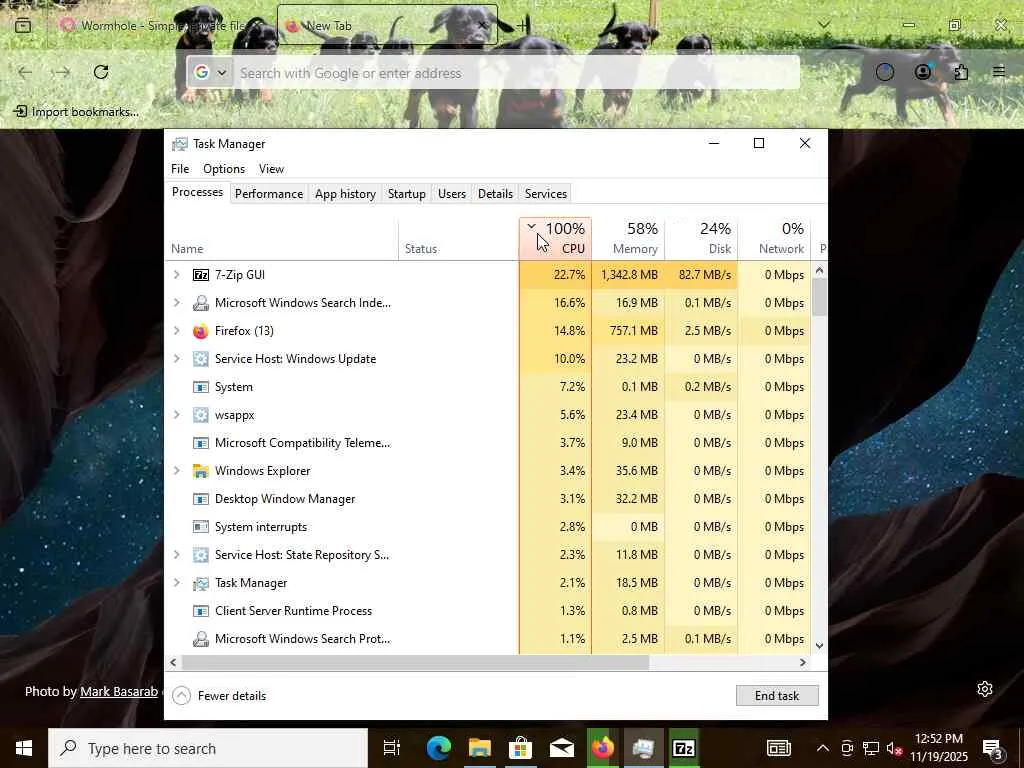Click the System interrupts icon

pyautogui.click(x=200, y=527)
